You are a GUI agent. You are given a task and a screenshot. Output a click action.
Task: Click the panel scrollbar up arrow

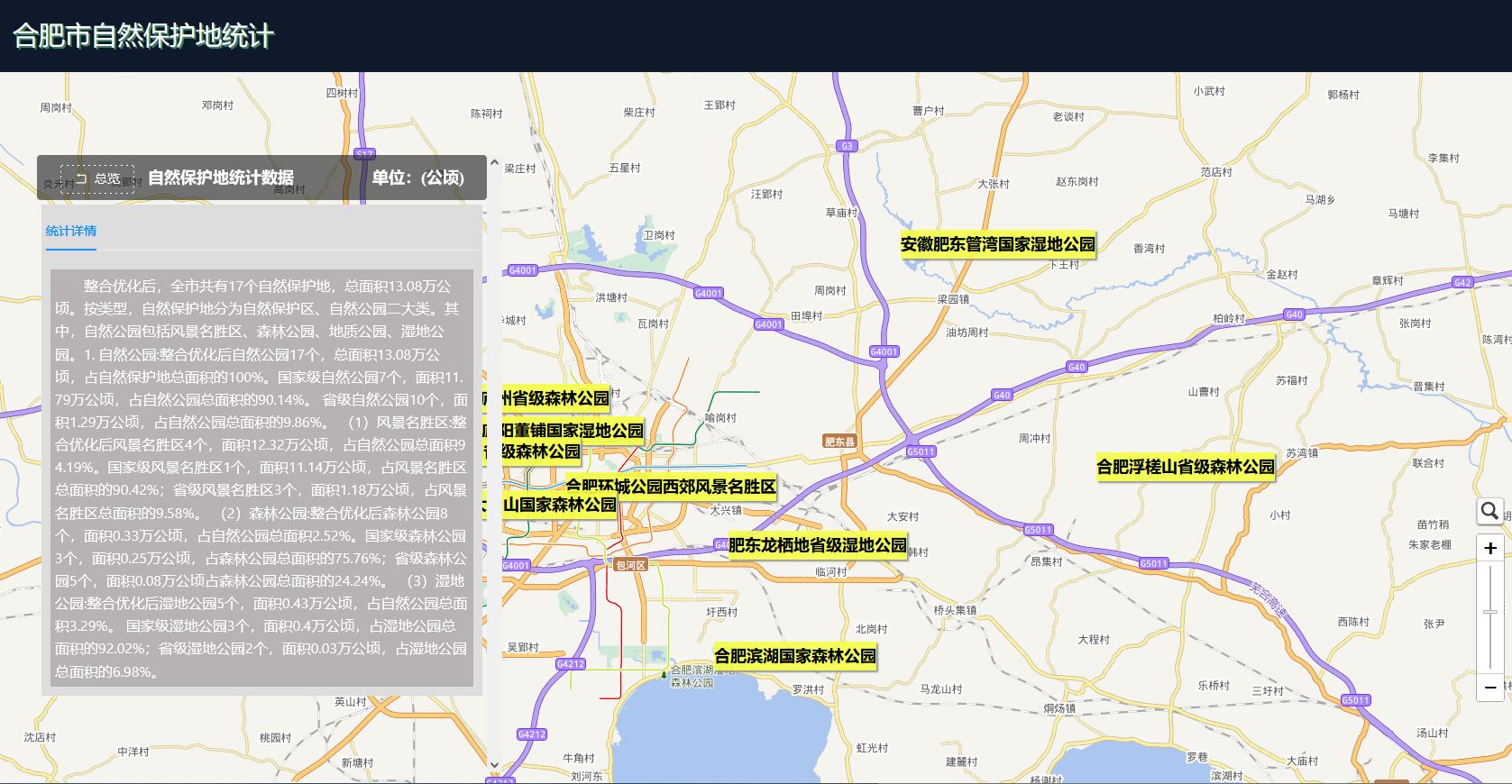point(493,162)
